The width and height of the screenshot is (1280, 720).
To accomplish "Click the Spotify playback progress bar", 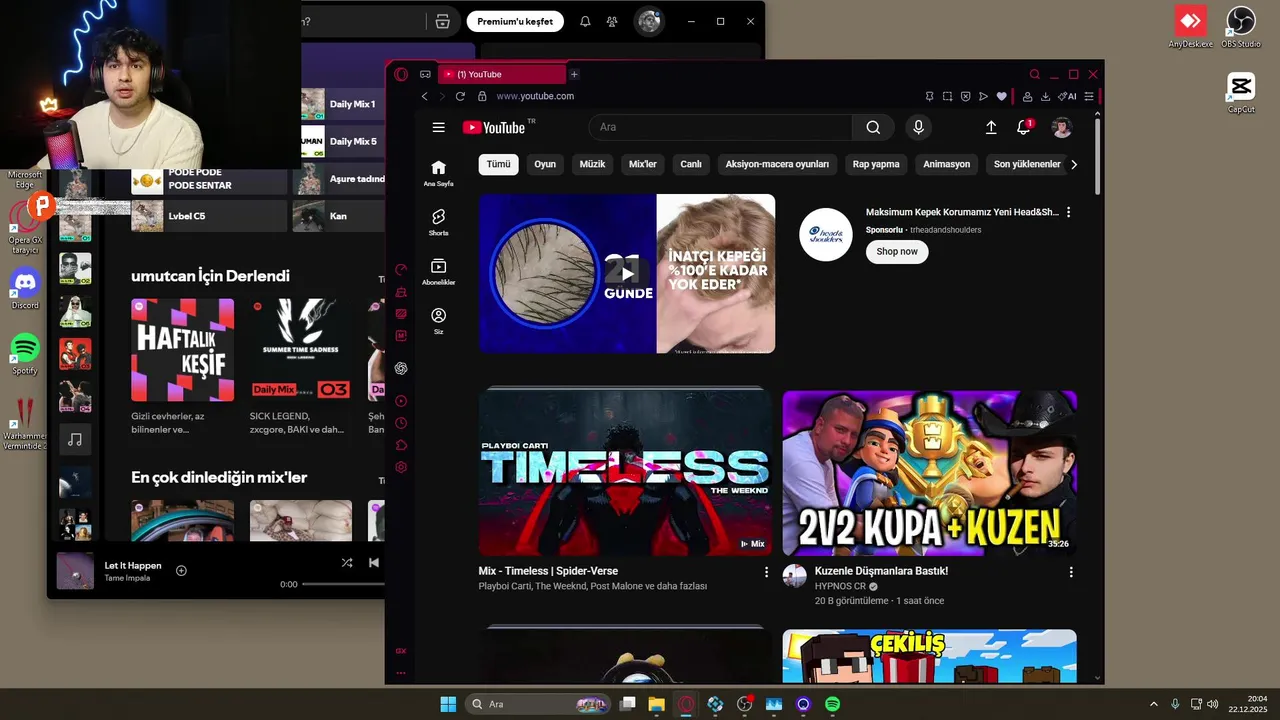I will point(343,584).
